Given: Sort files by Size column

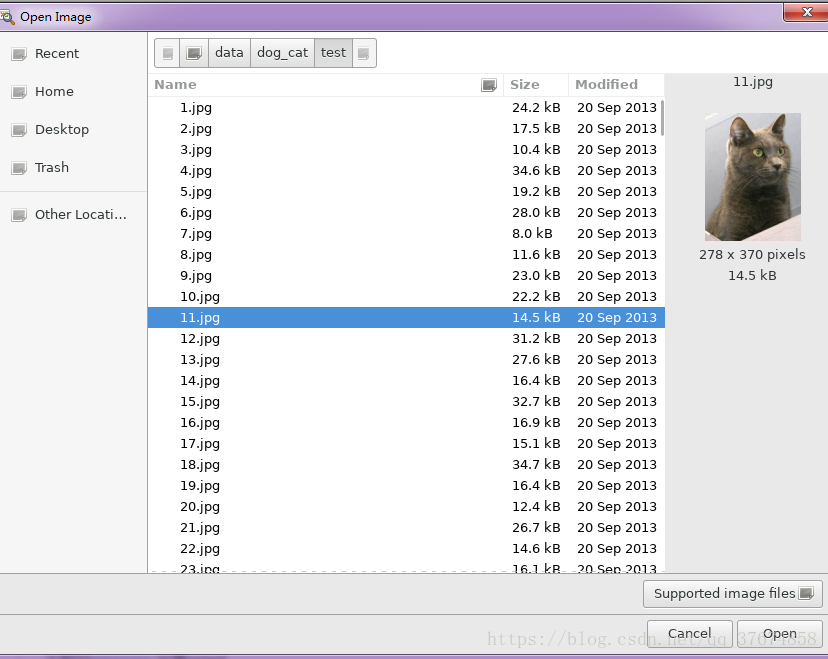Looking at the screenshot, I should tap(536, 85).
